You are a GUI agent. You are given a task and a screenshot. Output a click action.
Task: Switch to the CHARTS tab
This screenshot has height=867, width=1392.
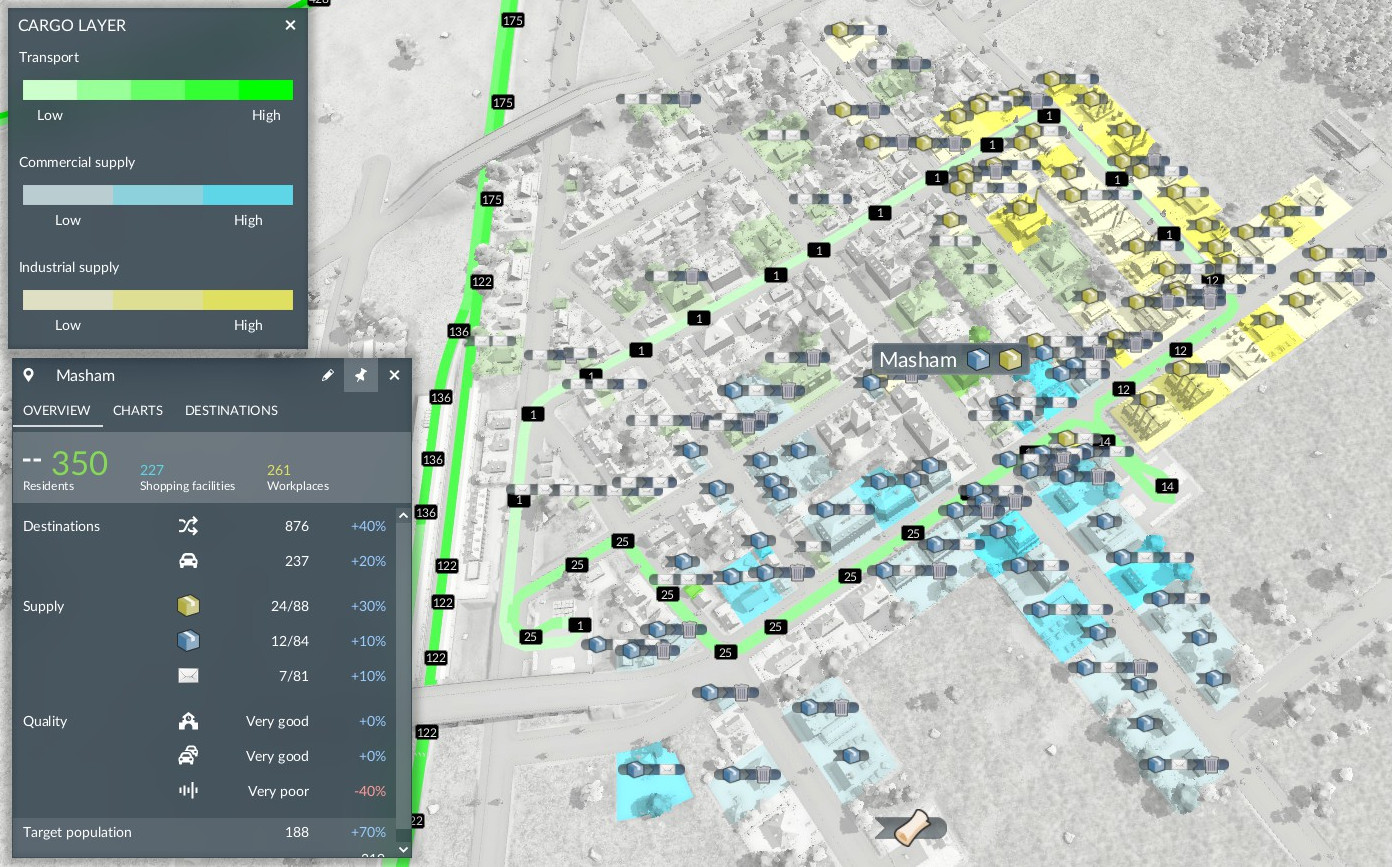click(138, 410)
